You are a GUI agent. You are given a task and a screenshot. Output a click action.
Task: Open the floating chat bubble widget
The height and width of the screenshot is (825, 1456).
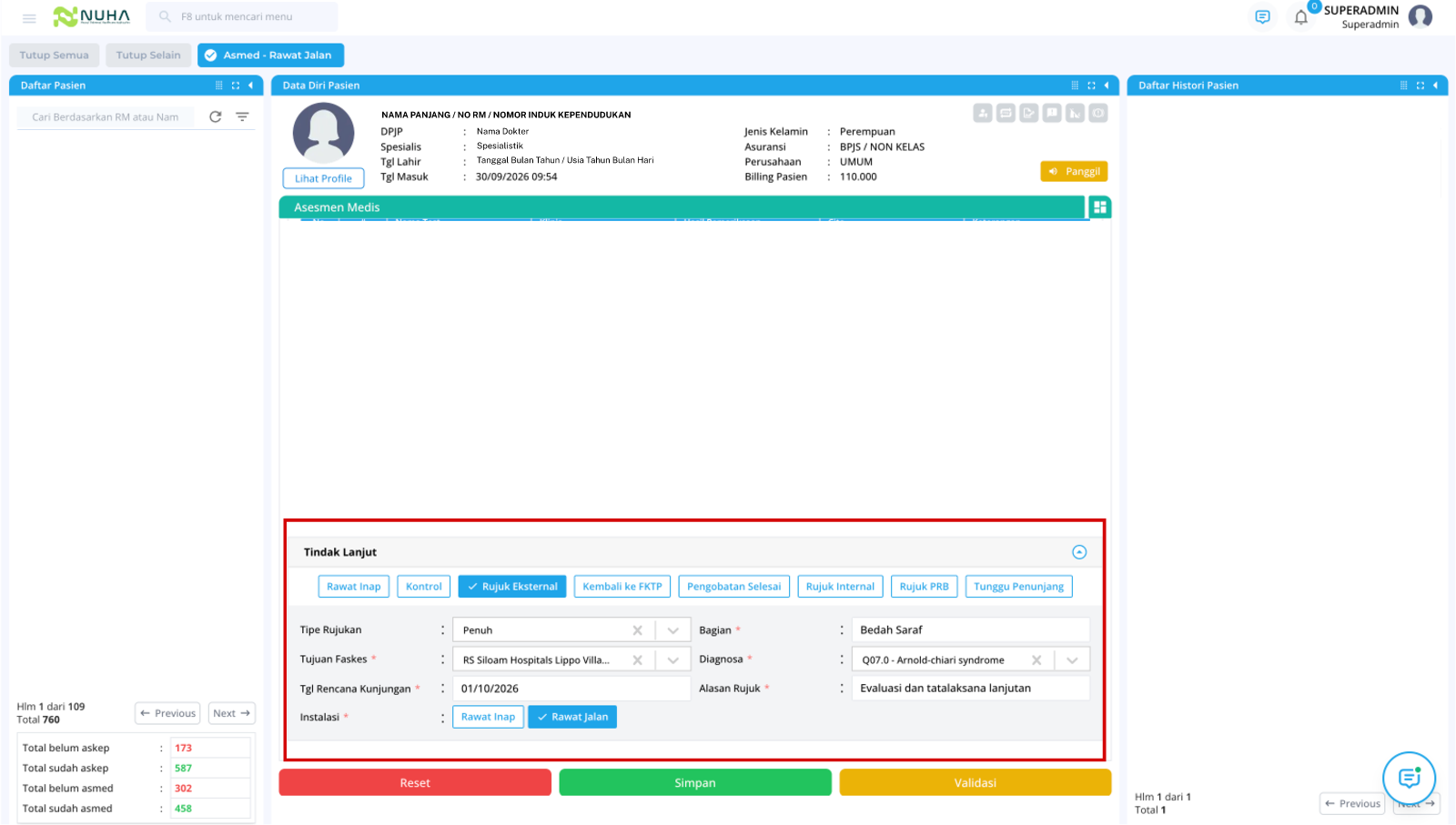click(1409, 778)
